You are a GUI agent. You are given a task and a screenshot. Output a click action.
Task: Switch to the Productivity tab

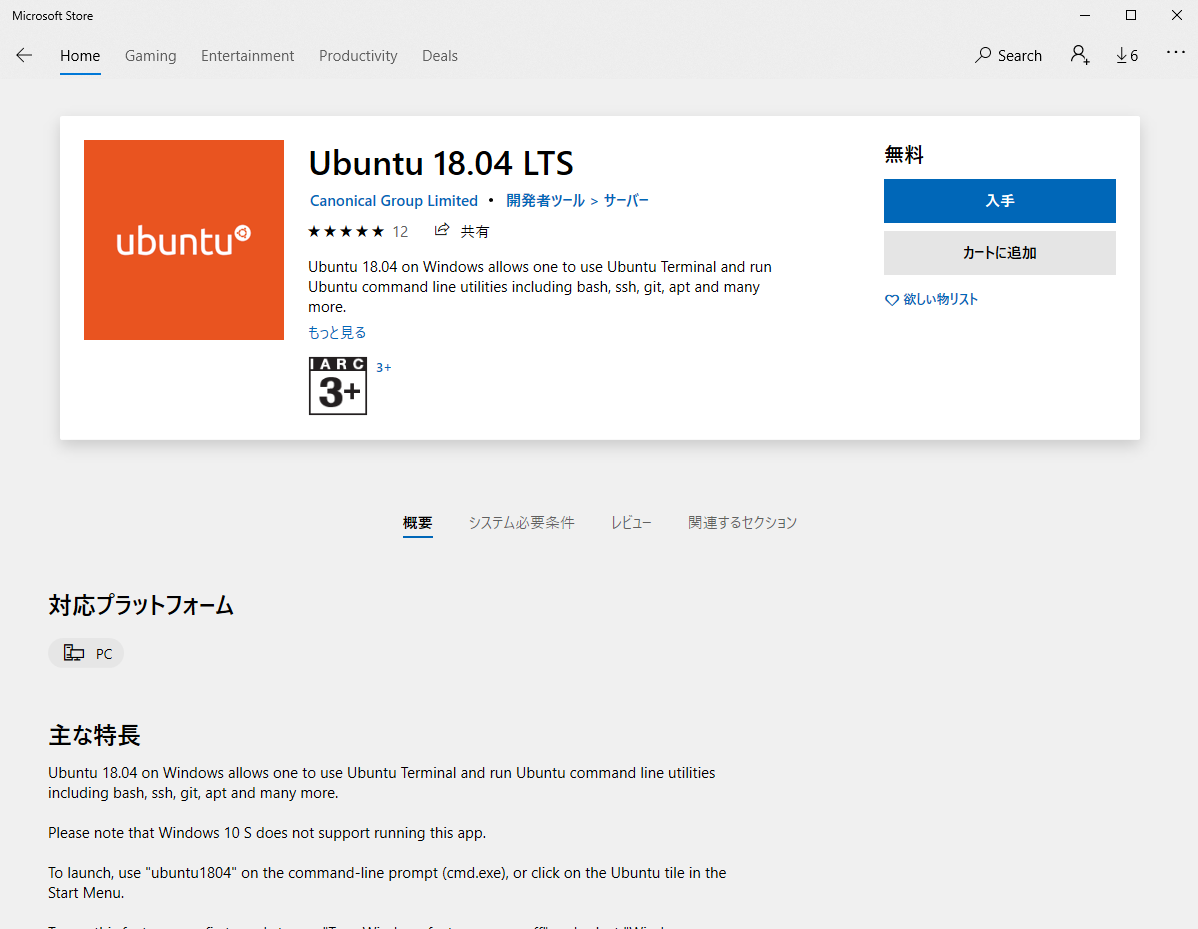[x=358, y=56]
